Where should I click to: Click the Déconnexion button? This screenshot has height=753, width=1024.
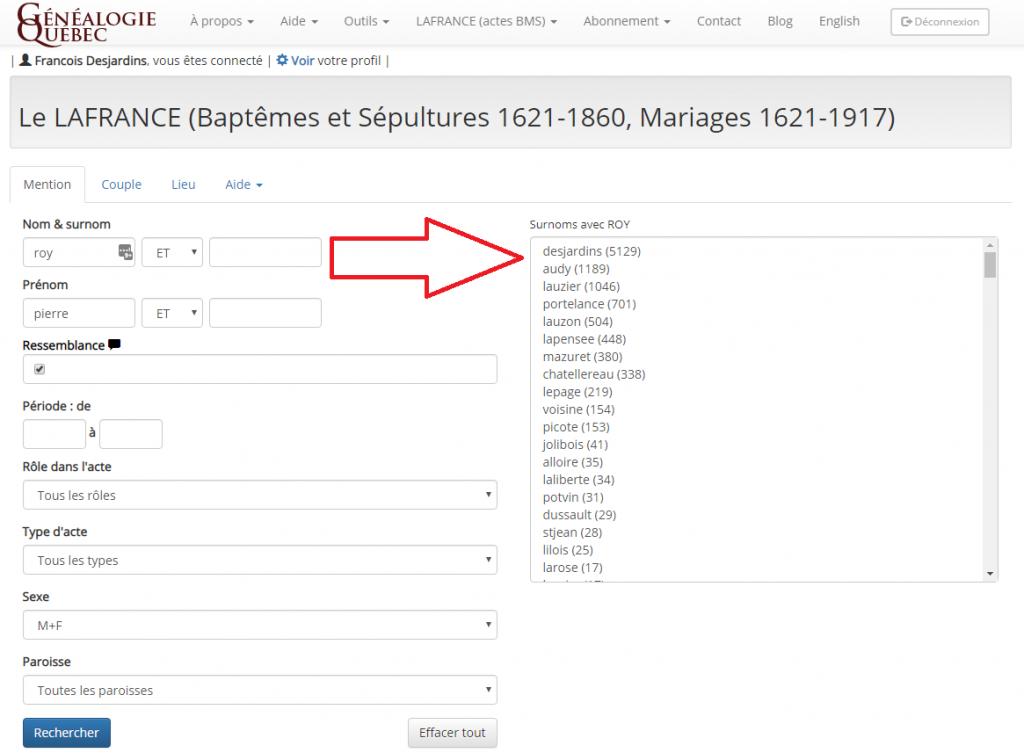click(940, 22)
